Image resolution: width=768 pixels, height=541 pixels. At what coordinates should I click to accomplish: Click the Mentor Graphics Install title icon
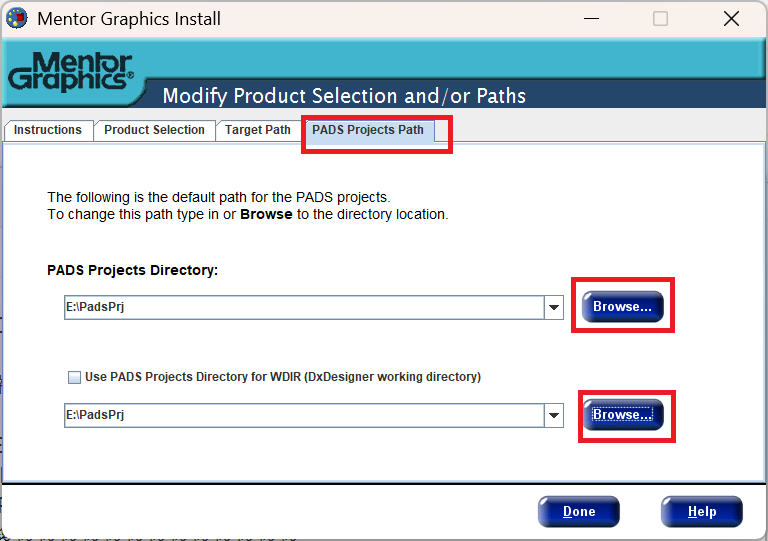click(x=17, y=19)
